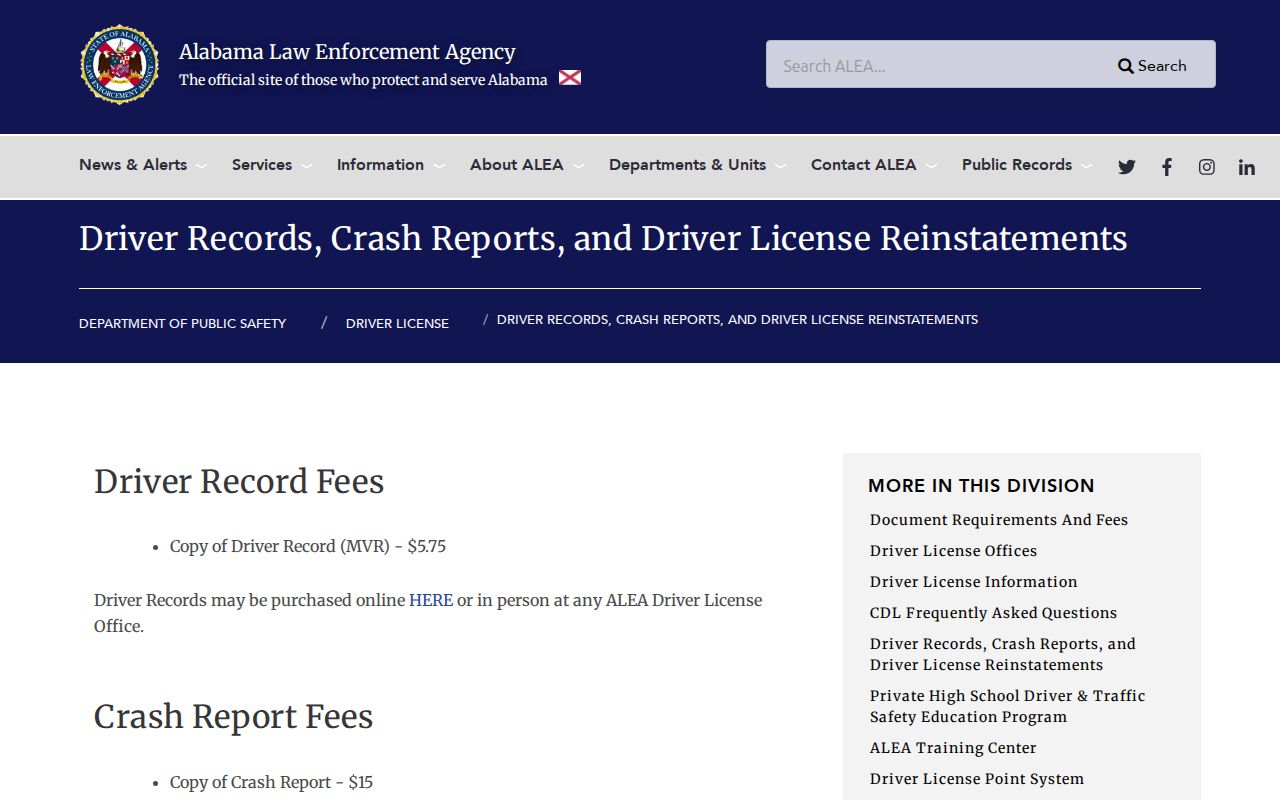Open the Departments & Units menu
This screenshot has height=800, width=1280.
tap(698, 165)
